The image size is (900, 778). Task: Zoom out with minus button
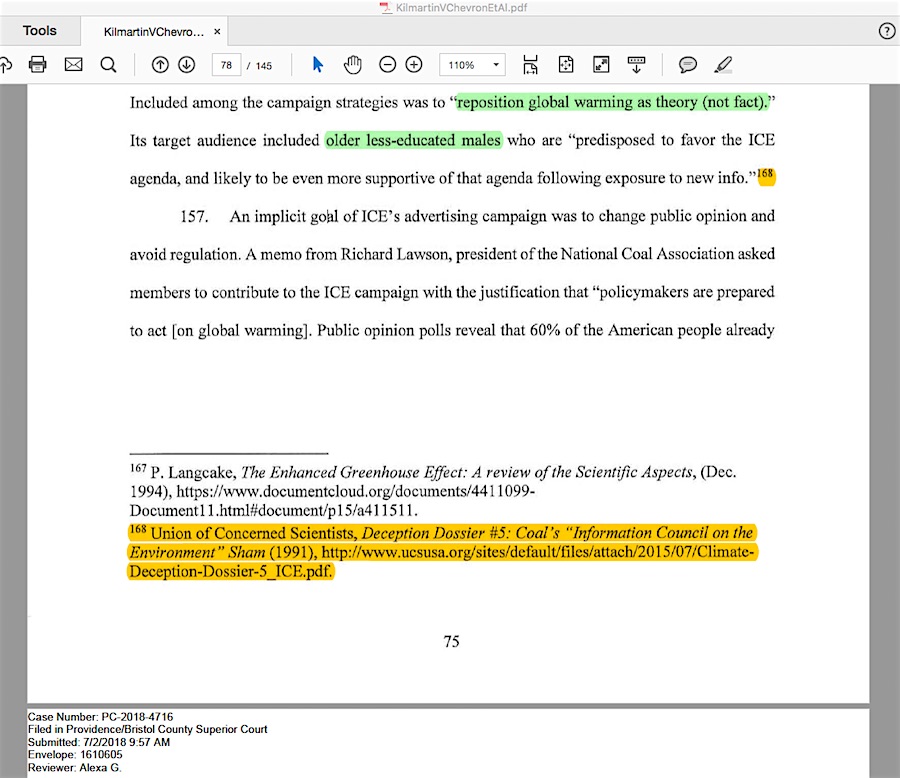click(x=388, y=65)
